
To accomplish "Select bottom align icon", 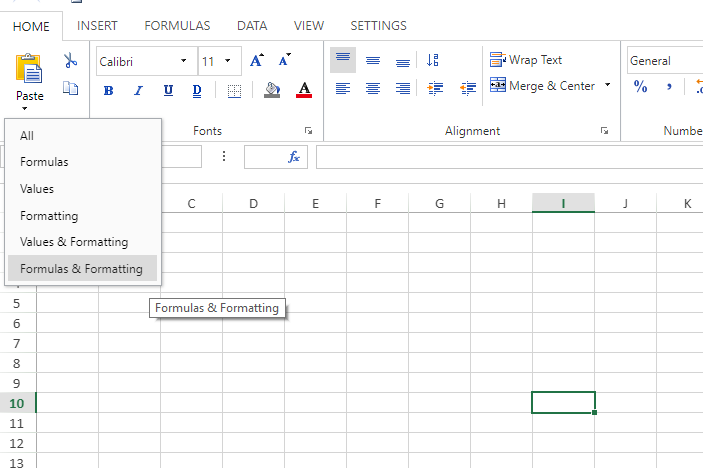I will pyautogui.click(x=403, y=61).
